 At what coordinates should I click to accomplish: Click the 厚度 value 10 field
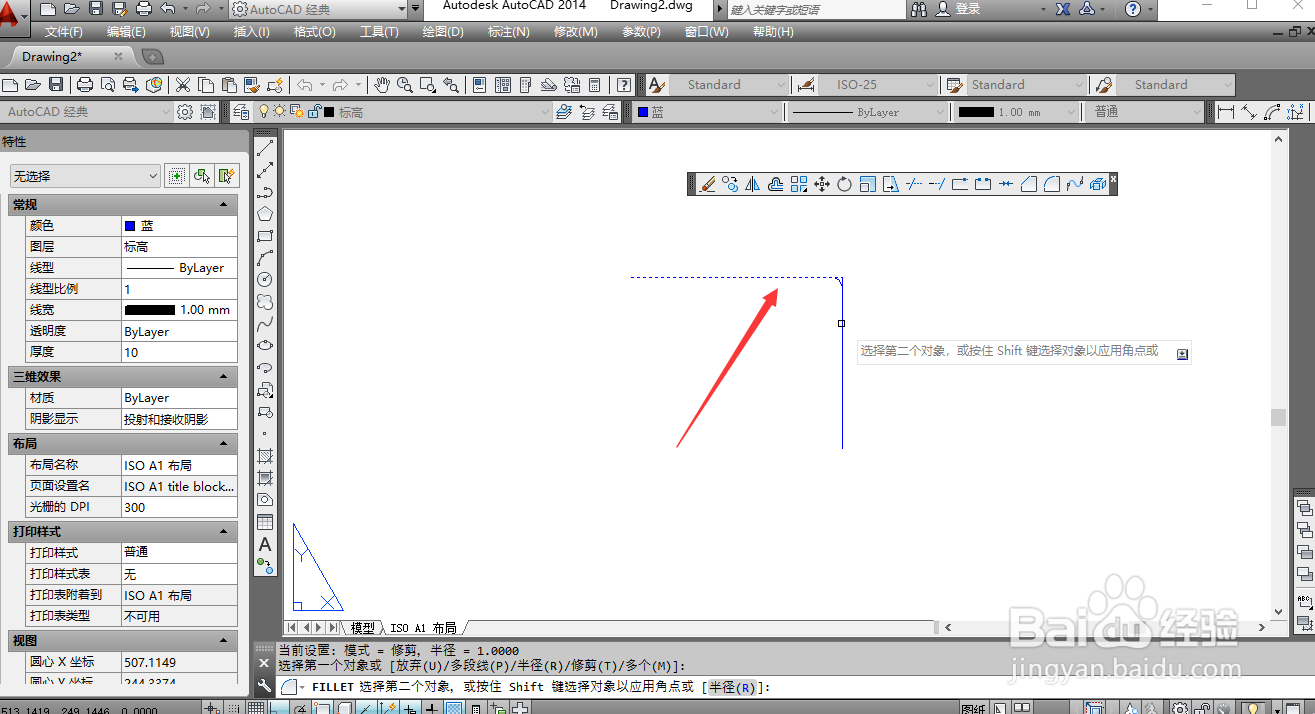[x=179, y=352]
